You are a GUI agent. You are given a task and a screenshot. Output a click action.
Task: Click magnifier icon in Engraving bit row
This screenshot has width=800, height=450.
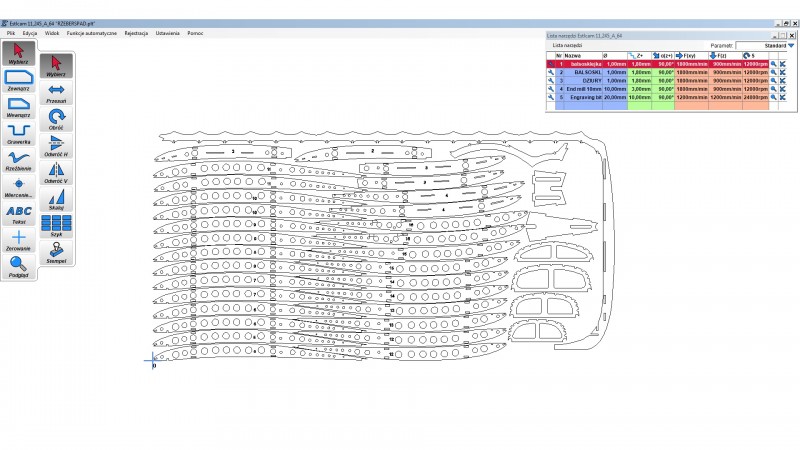[773, 97]
